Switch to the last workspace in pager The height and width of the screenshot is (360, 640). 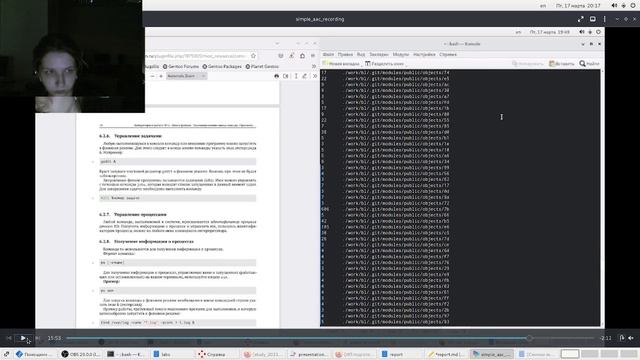(629, 354)
